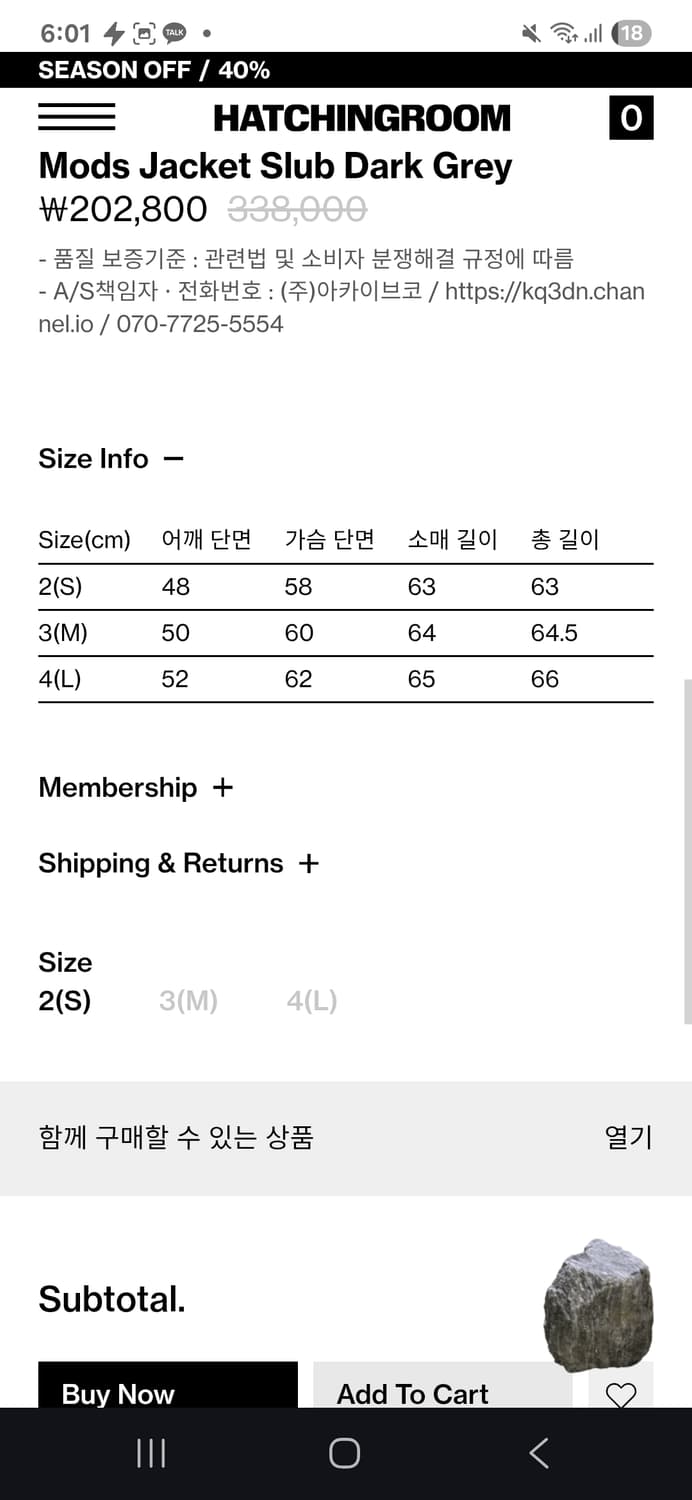
Task: Select size 3(M)
Action: click(188, 1001)
